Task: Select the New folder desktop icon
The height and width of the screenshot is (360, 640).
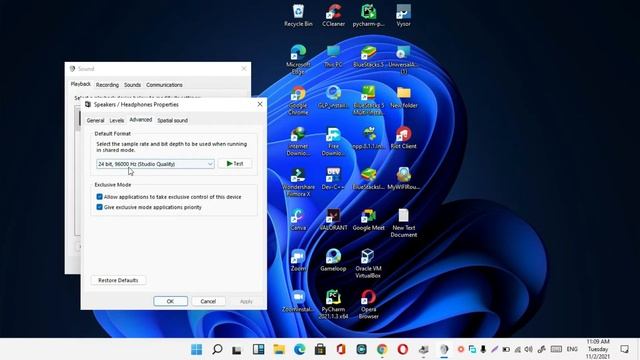Action: pyautogui.click(x=404, y=97)
